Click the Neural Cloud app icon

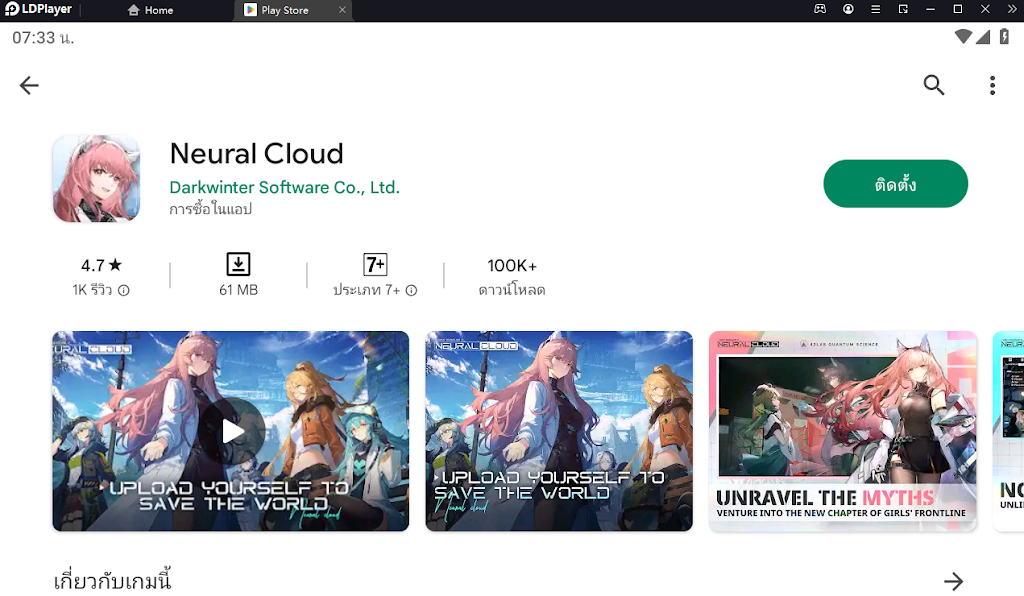(97, 179)
